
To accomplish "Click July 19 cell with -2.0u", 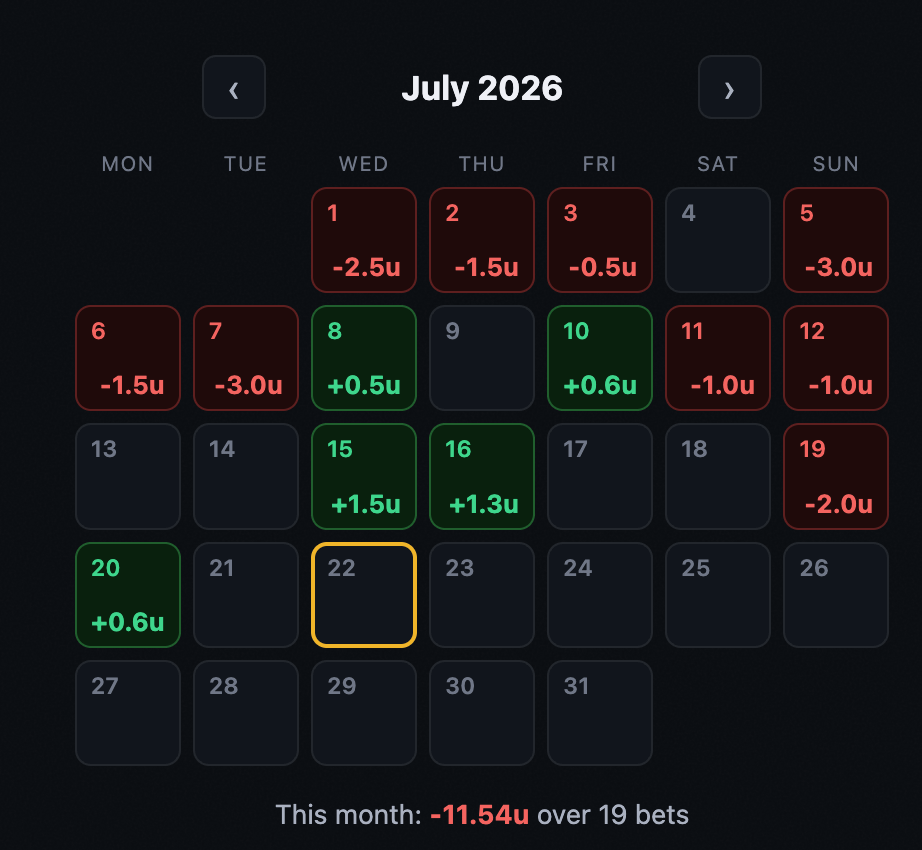I will 836,476.
